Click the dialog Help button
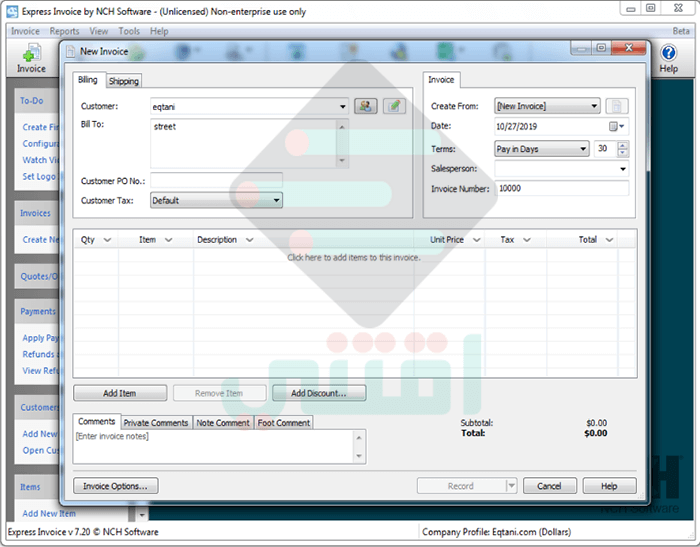The width and height of the screenshot is (700, 547). (609, 486)
